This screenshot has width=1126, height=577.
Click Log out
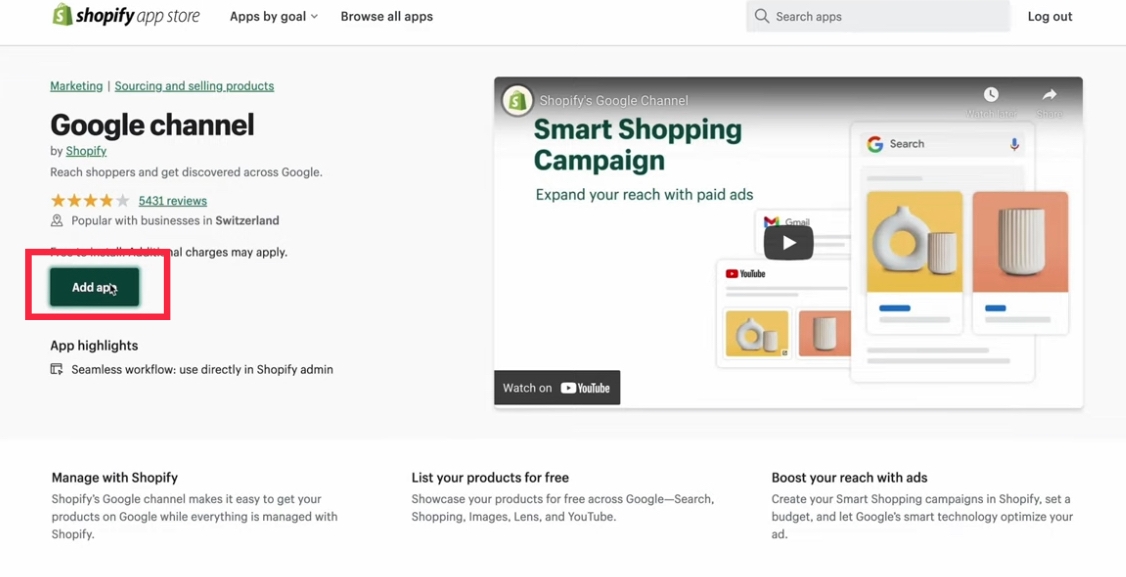pos(1049,17)
